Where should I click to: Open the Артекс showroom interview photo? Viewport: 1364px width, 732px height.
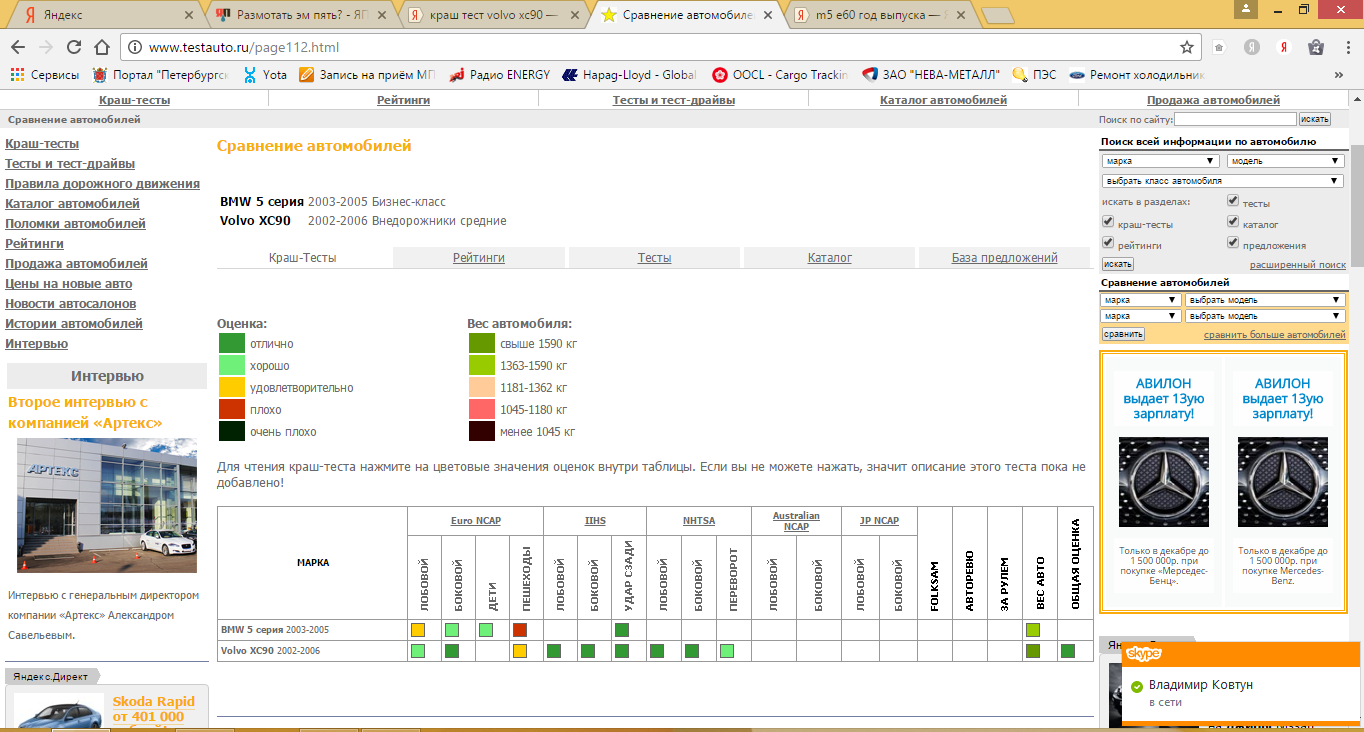coord(107,505)
